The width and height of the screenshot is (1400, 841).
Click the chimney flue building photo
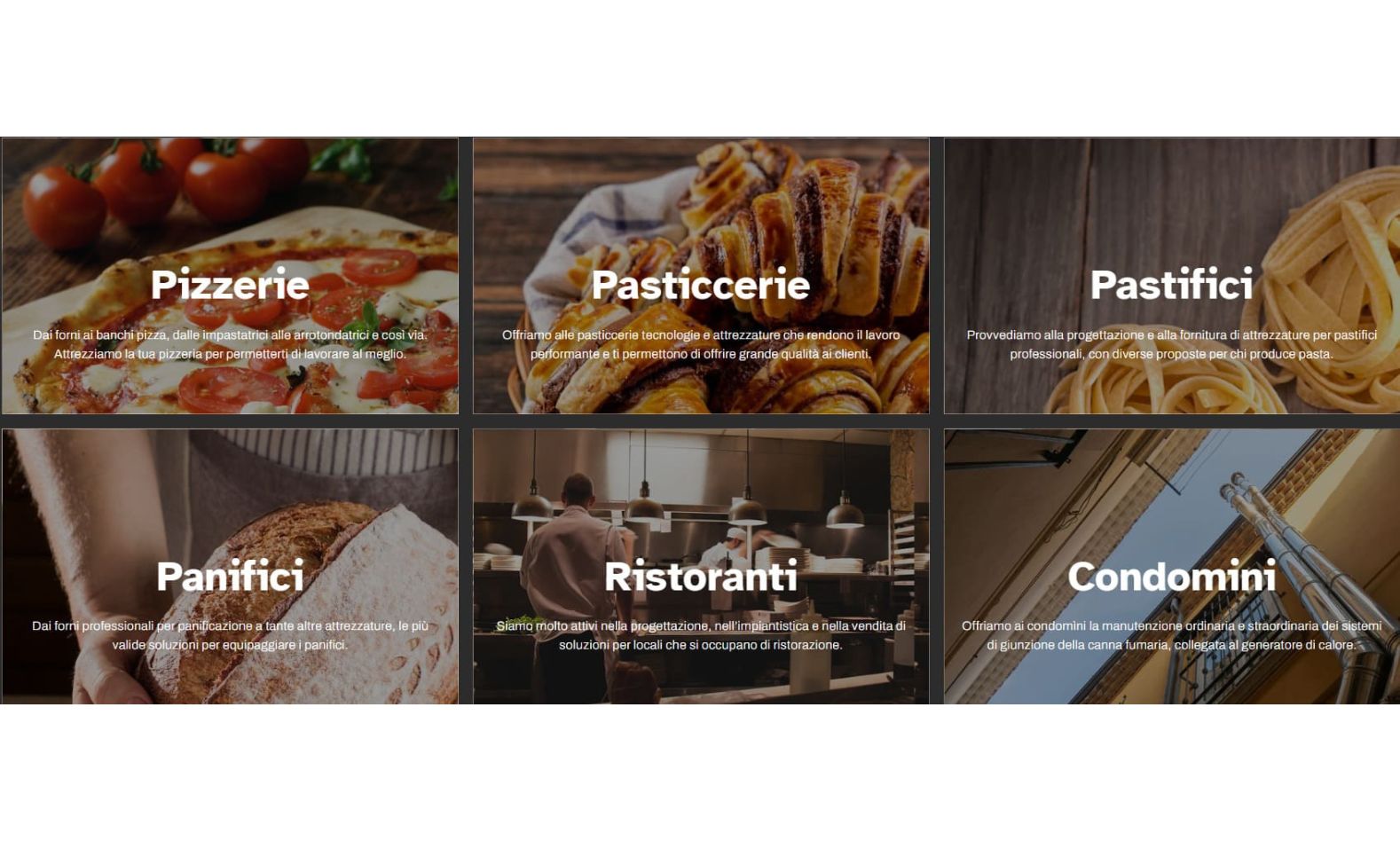pos(1172,567)
